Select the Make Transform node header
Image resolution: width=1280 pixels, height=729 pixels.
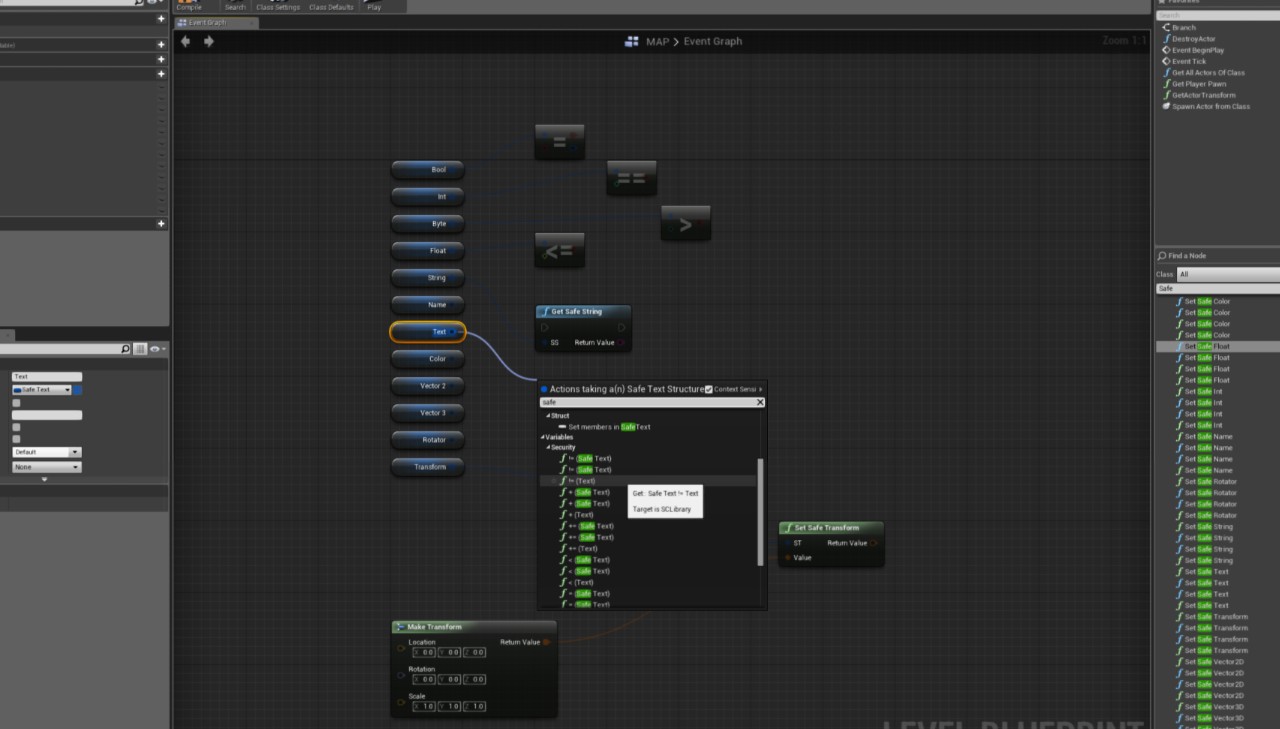(x=474, y=627)
